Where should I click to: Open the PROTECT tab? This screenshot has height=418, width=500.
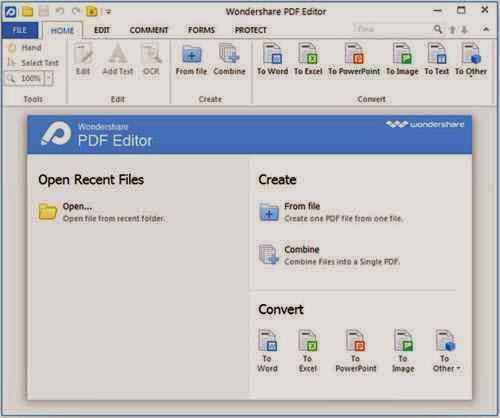pos(251,30)
